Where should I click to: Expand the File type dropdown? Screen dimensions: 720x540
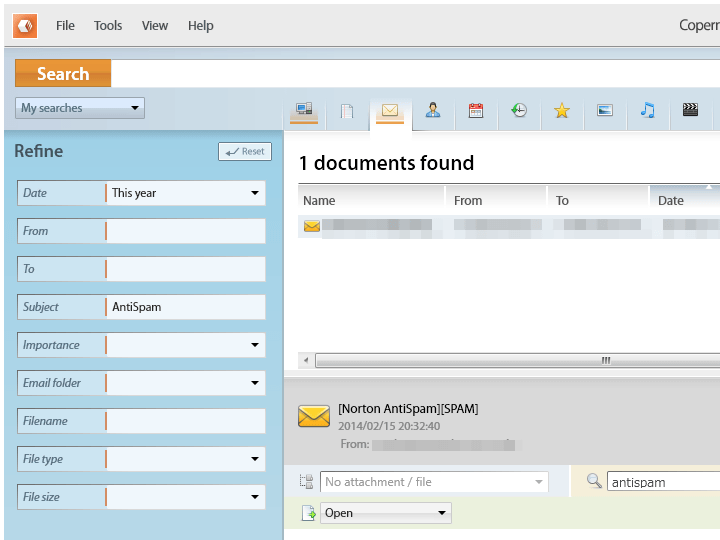click(x=186, y=459)
